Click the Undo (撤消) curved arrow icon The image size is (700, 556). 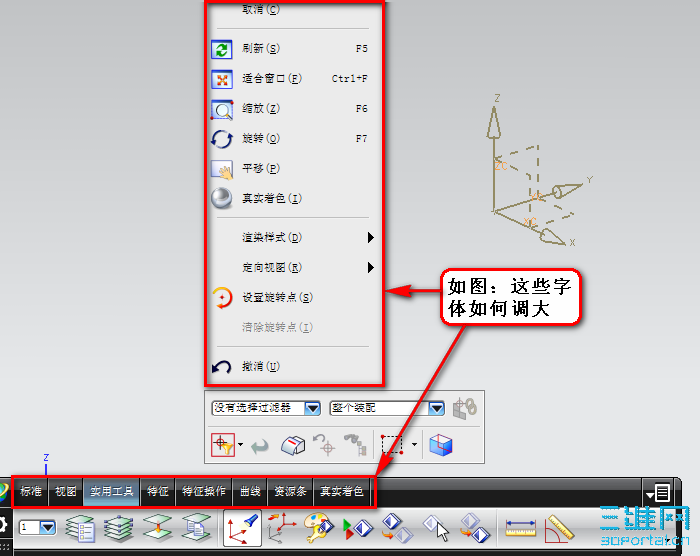pyautogui.click(x=221, y=367)
